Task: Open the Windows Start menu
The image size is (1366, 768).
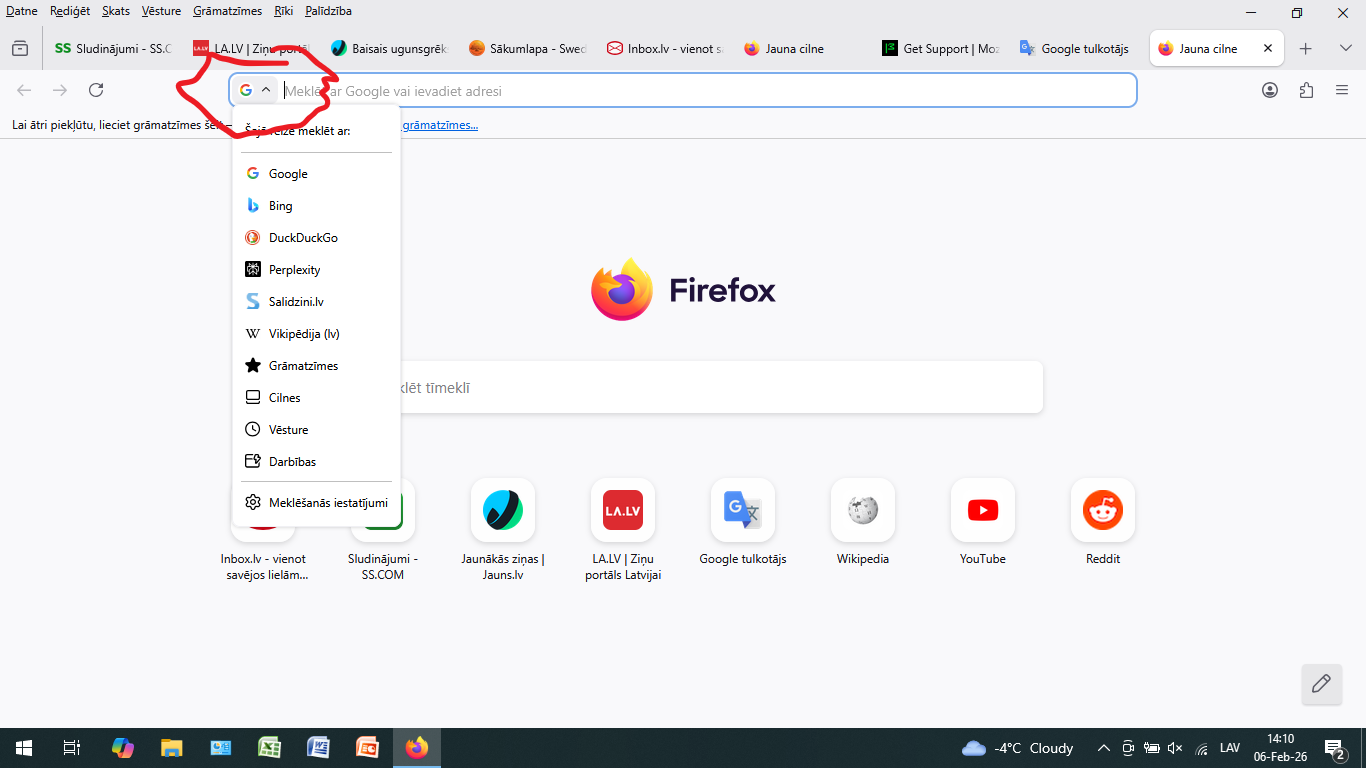Action: [23, 748]
